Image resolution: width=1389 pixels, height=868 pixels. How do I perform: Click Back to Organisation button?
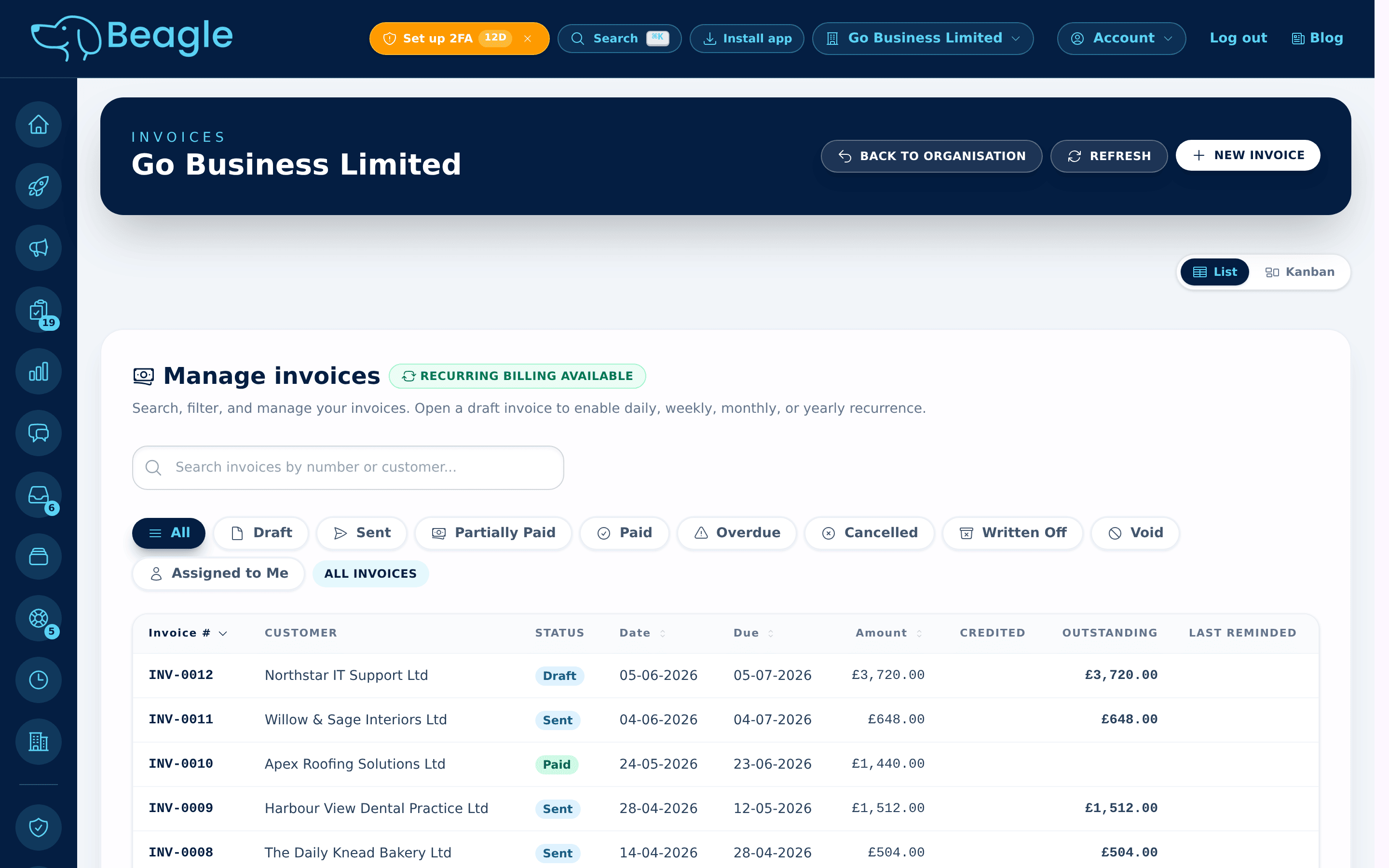(x=931, y=156)
